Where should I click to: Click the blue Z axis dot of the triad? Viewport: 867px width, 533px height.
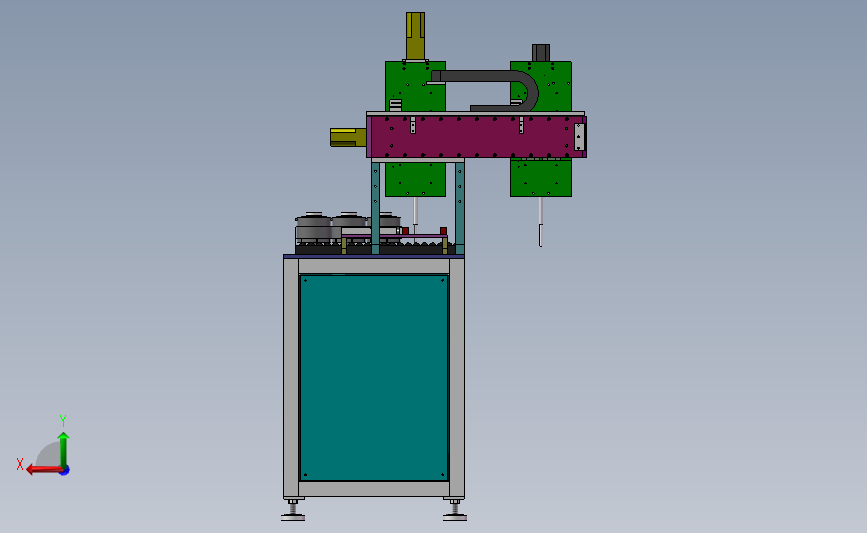tap(65, 471)
